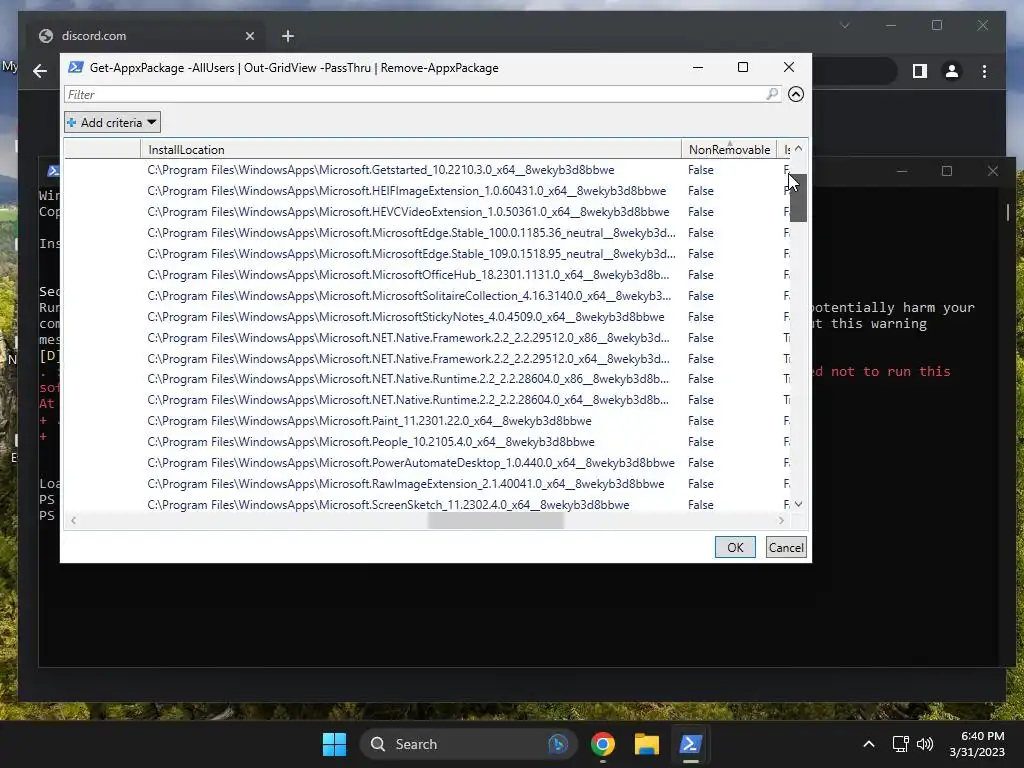Viewport: 1024px width, 768px height.
Task: Select the Microsoft.Getstarted package row
Action: 427,170
